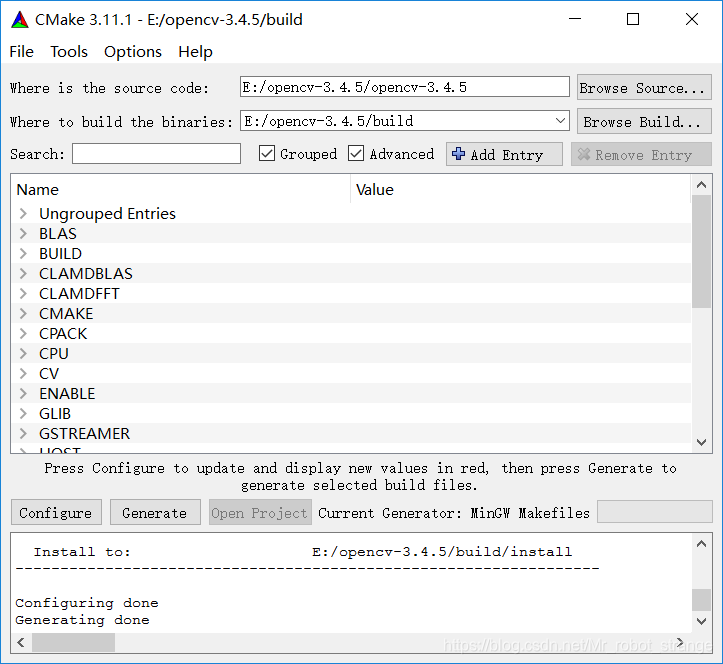Image resolution: width=723 pixels, height=664 pixels.
Task: Click the source code path field
Action: pyautogui.click(x=404, y=87)
